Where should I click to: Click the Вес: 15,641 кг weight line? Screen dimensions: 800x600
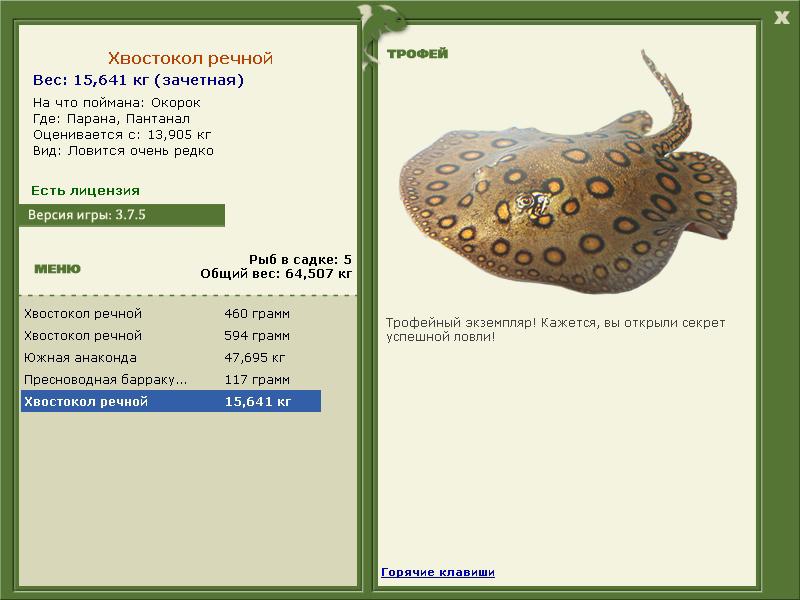(x=138, y=80)
